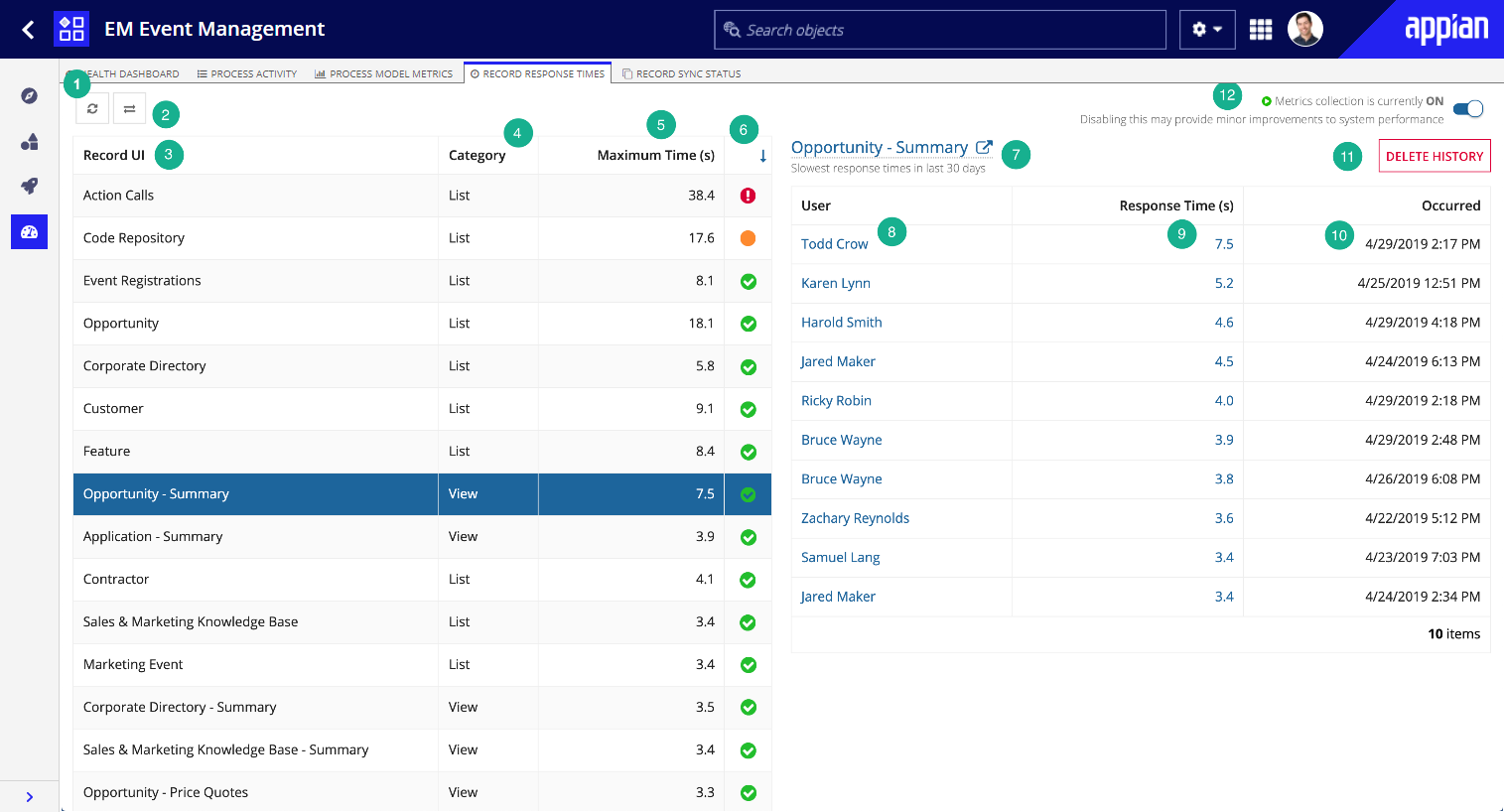Select the Corporate Directory list row

click(x=422, y=366)
